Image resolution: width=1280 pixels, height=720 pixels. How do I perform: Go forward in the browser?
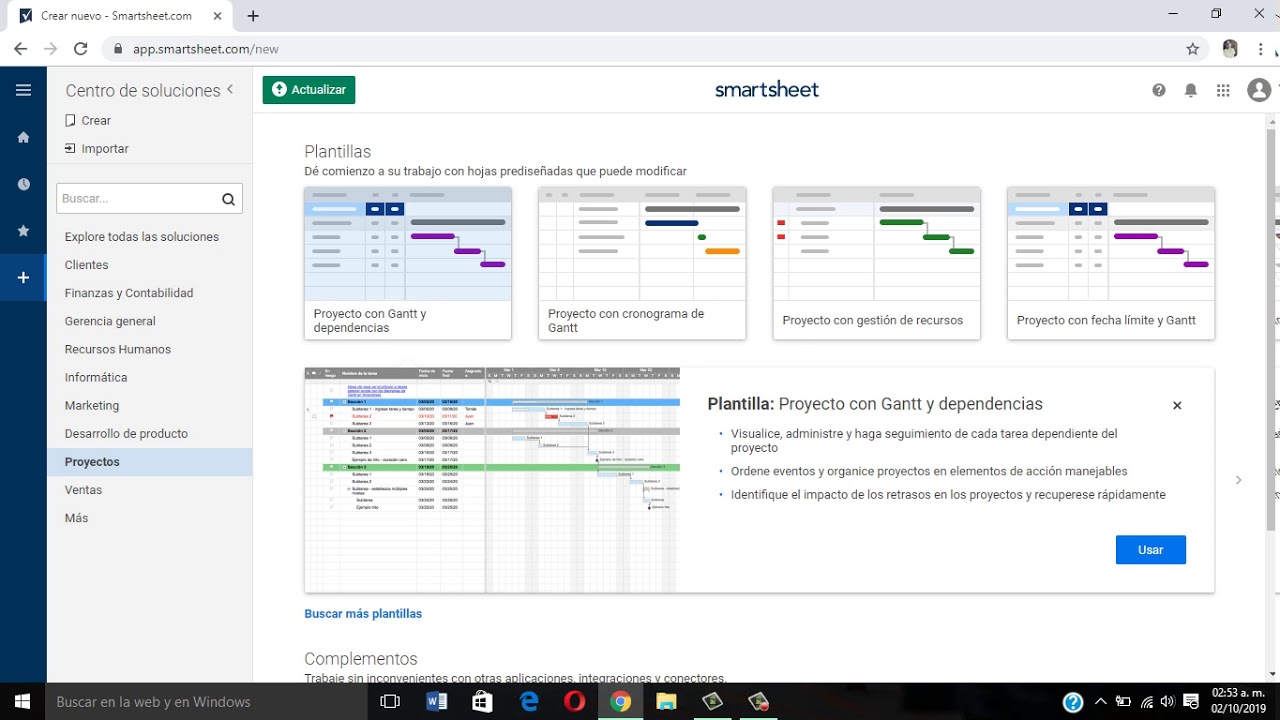(50, 48)
